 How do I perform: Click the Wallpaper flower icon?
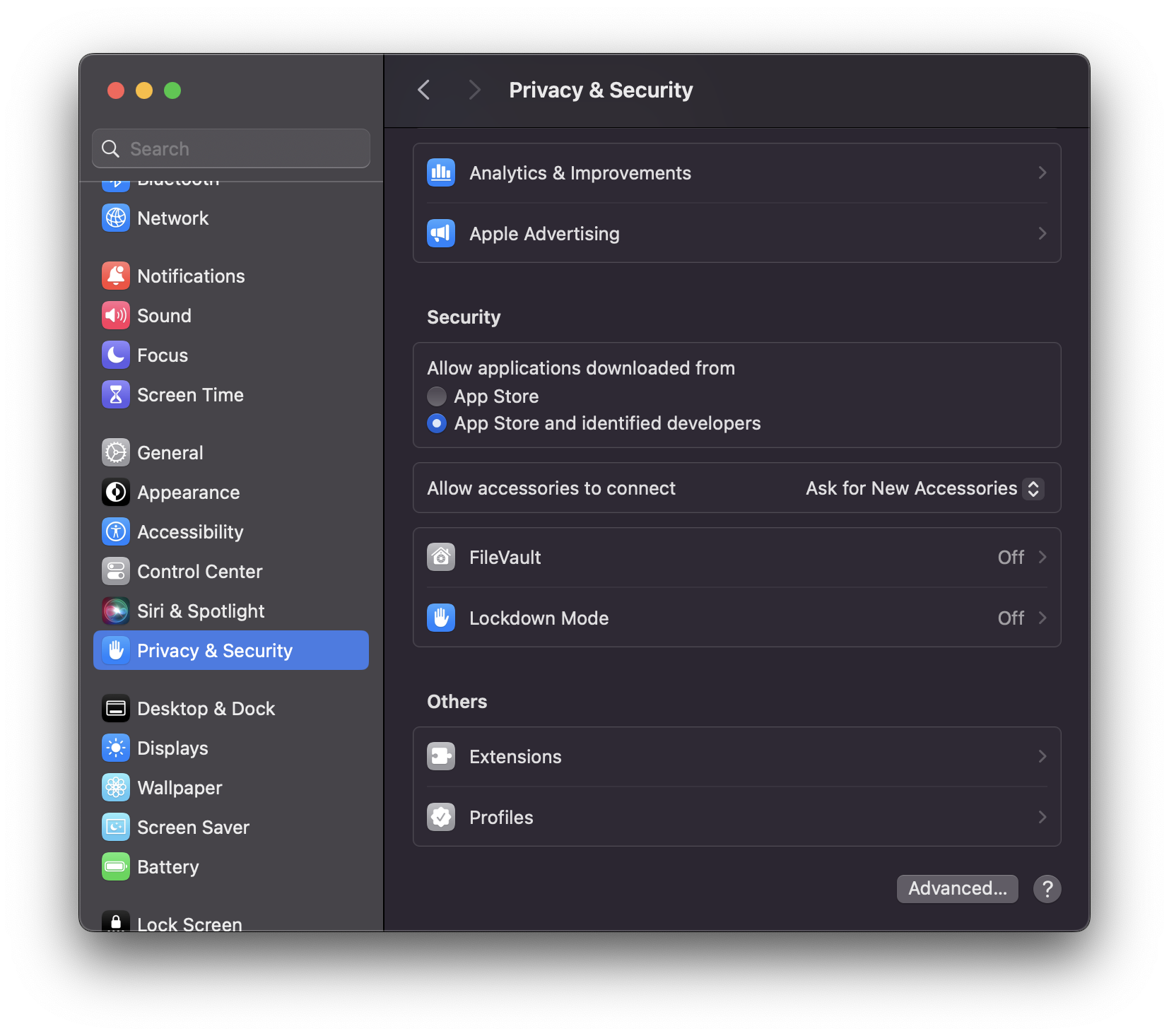tap(116, 787)
